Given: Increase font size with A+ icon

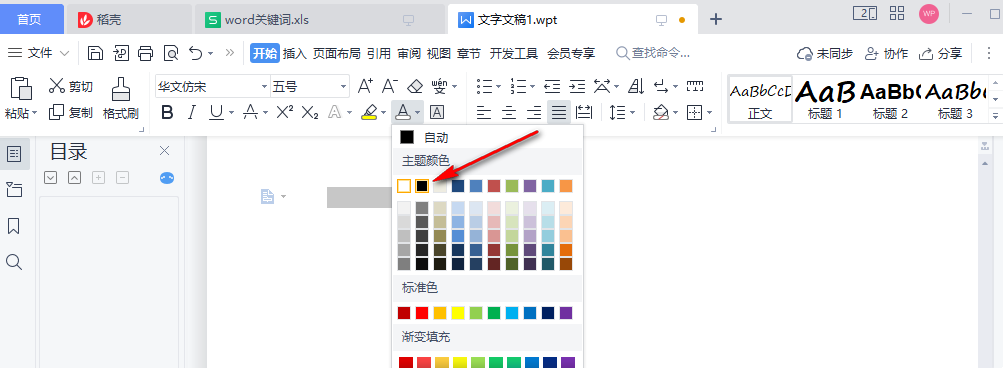Looking at the screenshot, I should point(365,86).
